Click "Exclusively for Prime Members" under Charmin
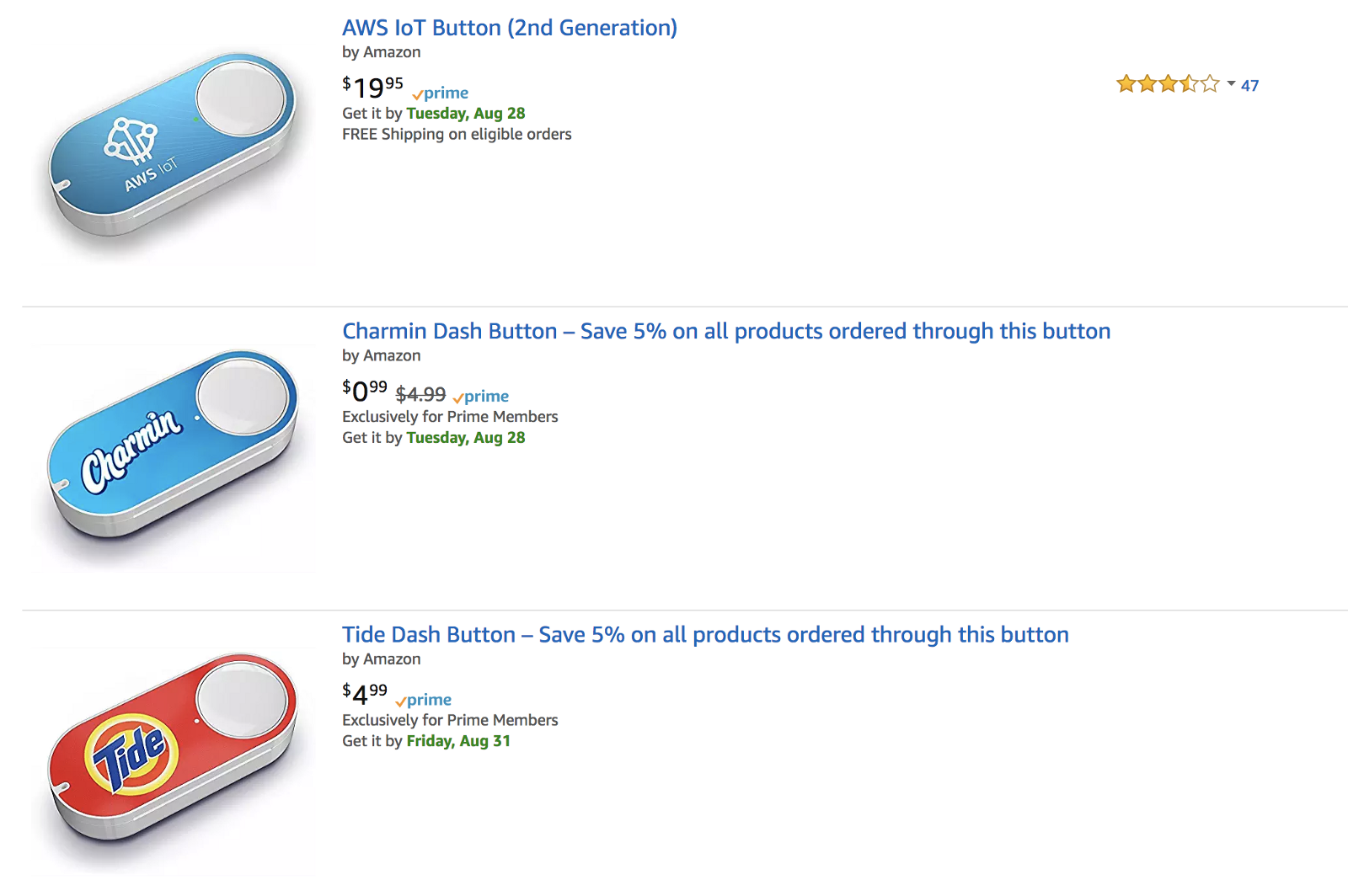The image size is (1348, 896). [x=450, y=417]
